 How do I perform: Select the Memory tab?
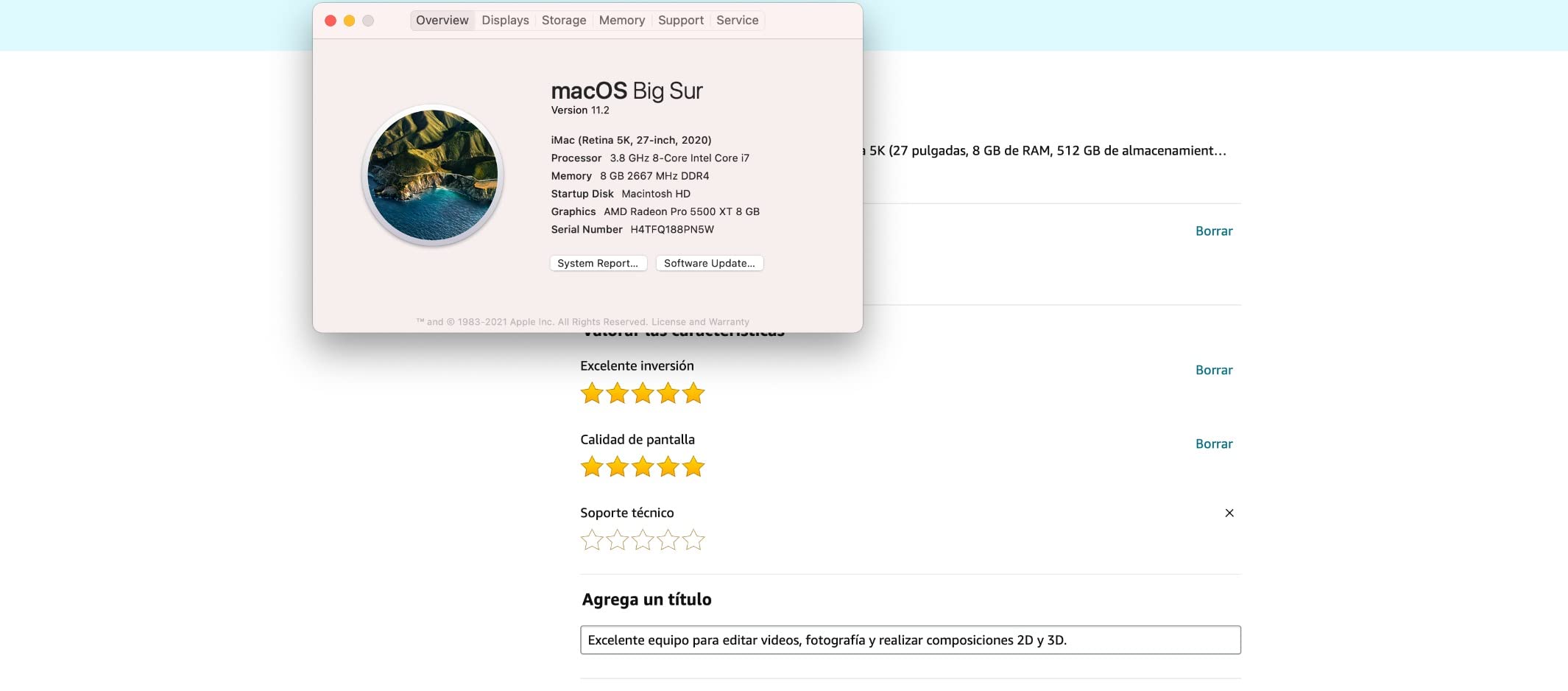point(622,20)
